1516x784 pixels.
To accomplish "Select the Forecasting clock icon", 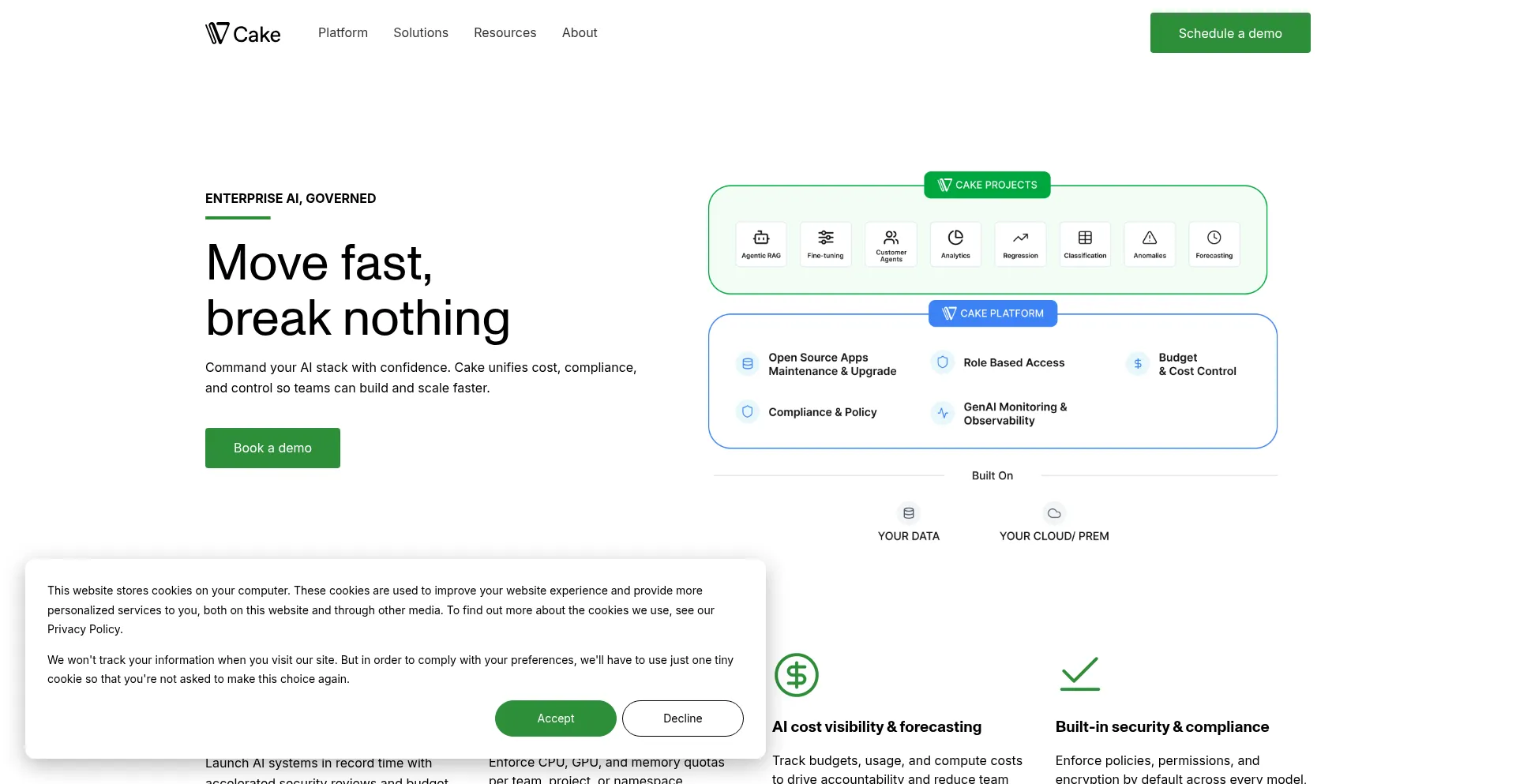I will point(1214,238).
